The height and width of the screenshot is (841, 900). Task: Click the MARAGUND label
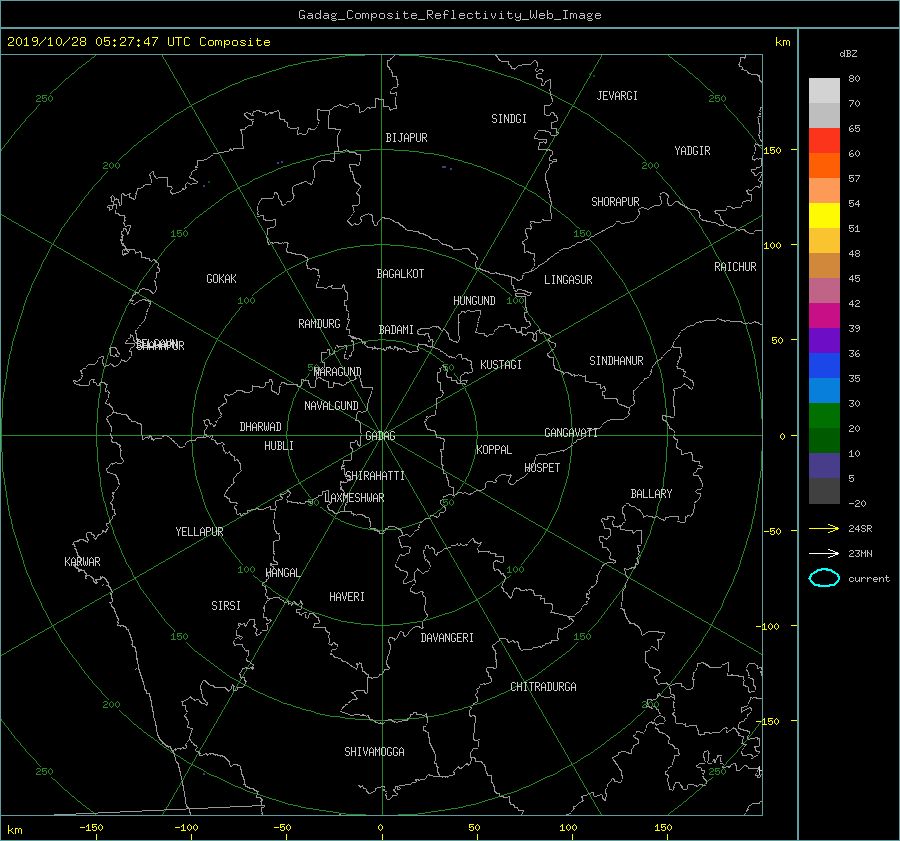click(x=338, y=372)
